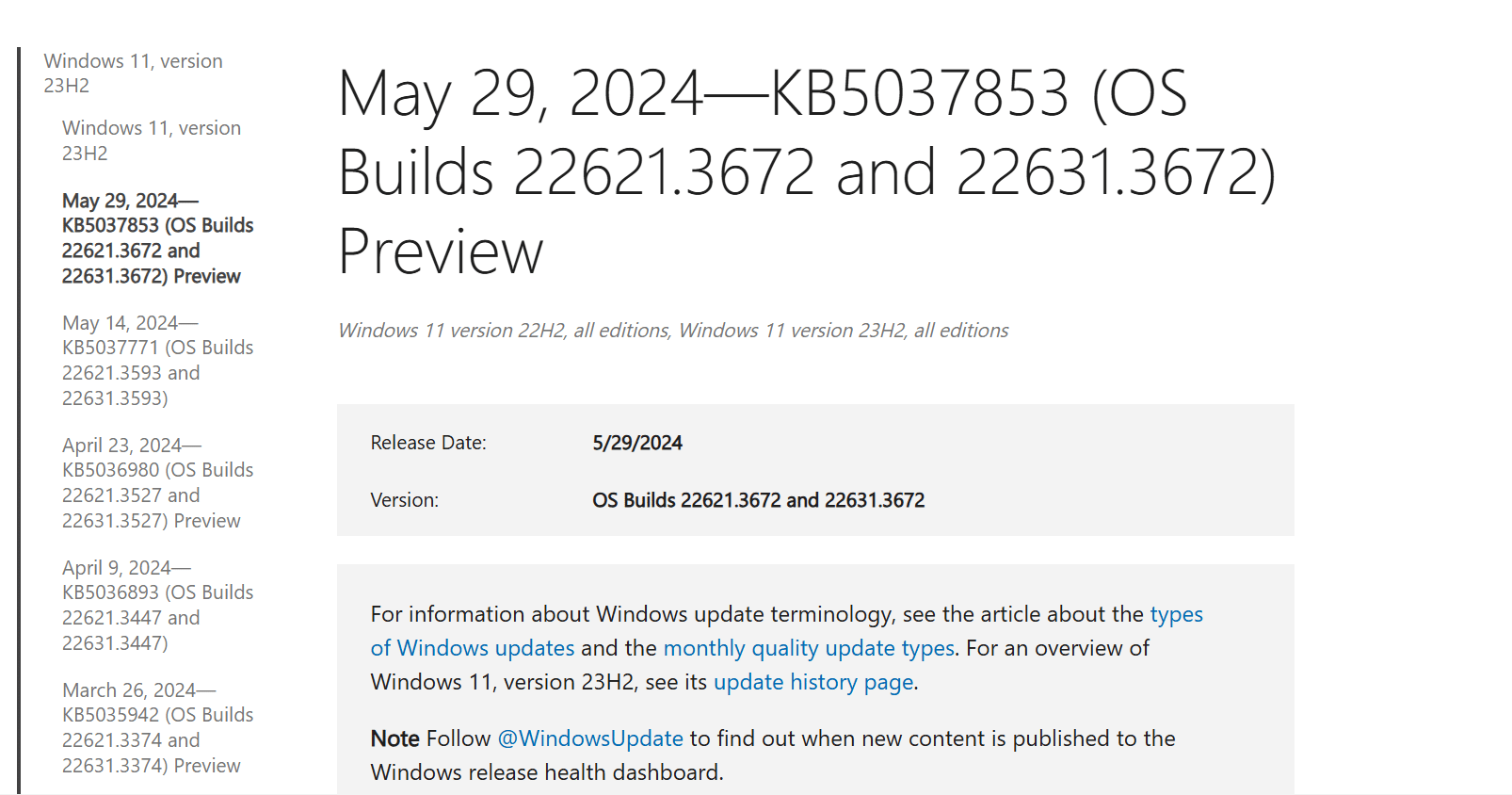The width and height of the screenshot is (1512, 795).
Task: Click the gray release details box
Action: coord(817,471)
